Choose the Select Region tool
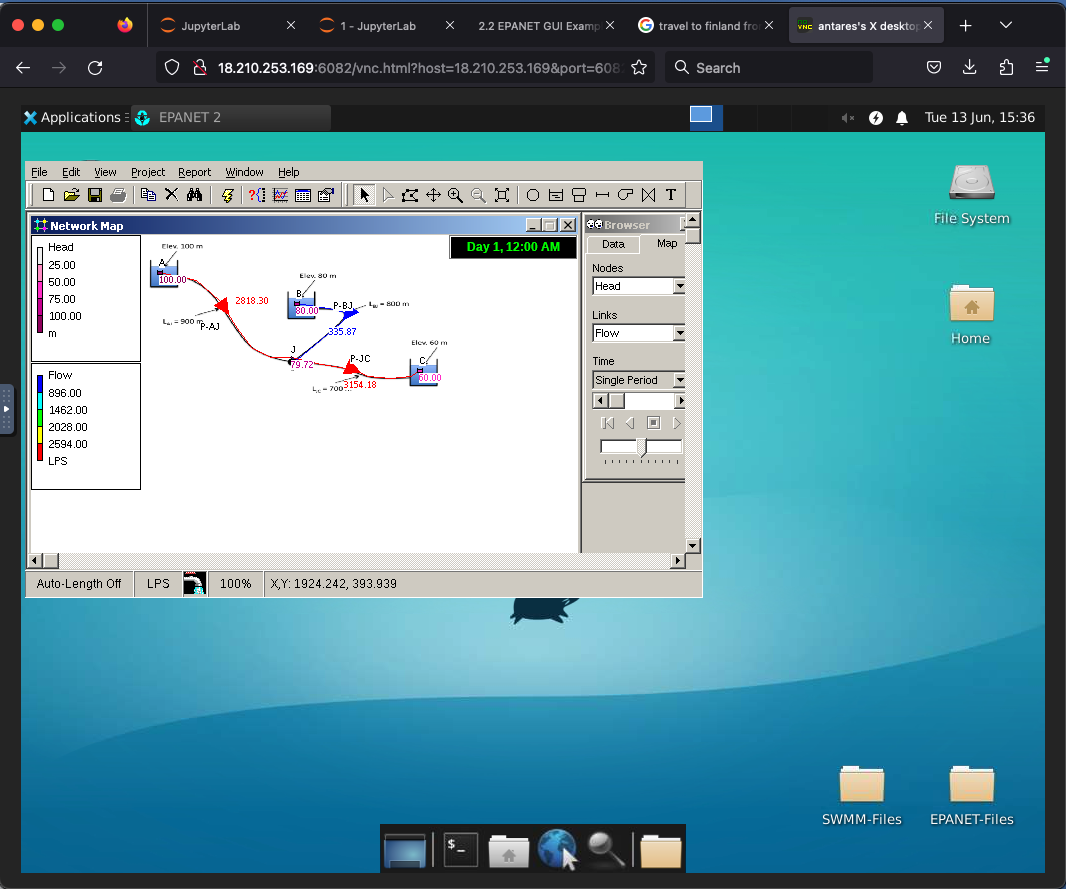Image resolution: width=1066 pixels, height=889 pixels. [x=410, y=195]
